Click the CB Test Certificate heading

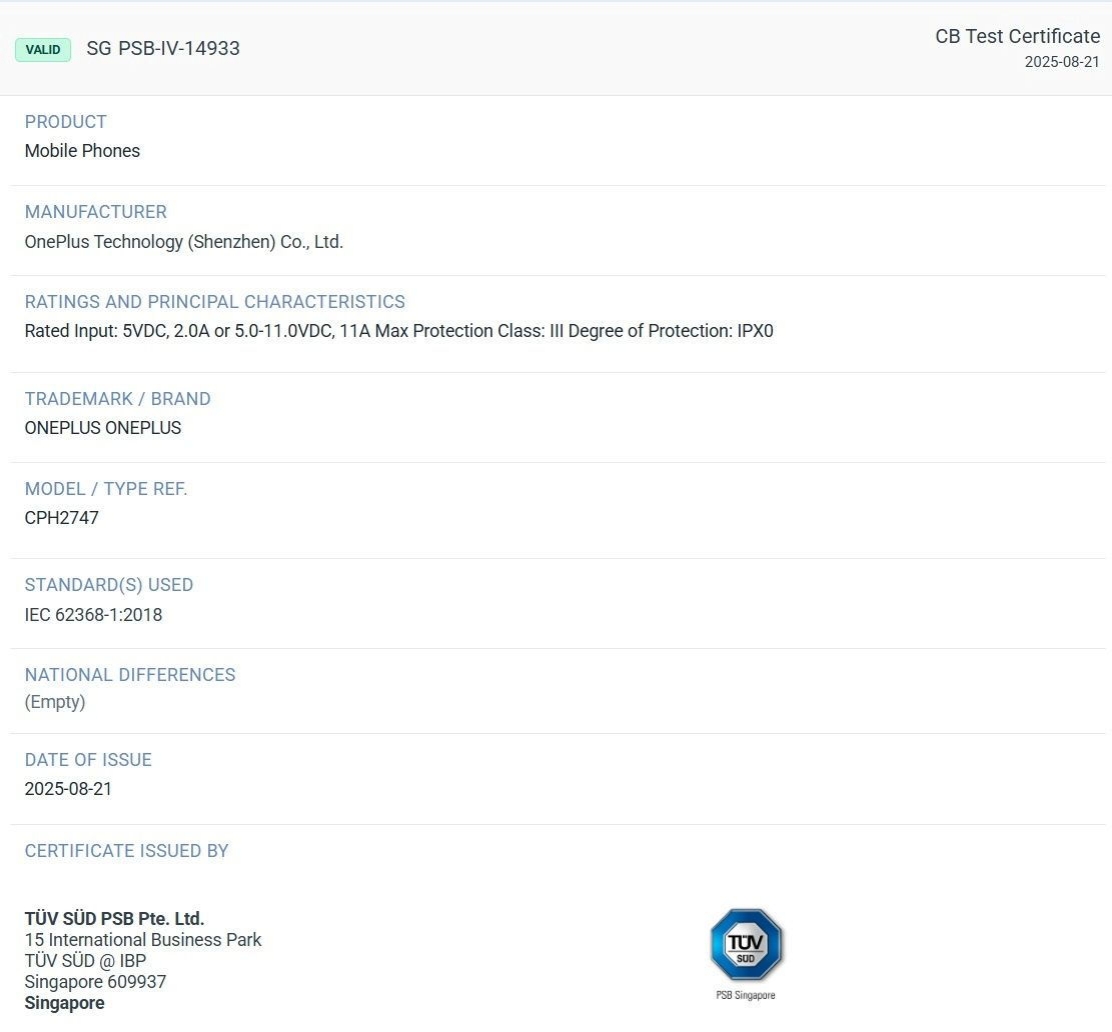[1017, 36]
